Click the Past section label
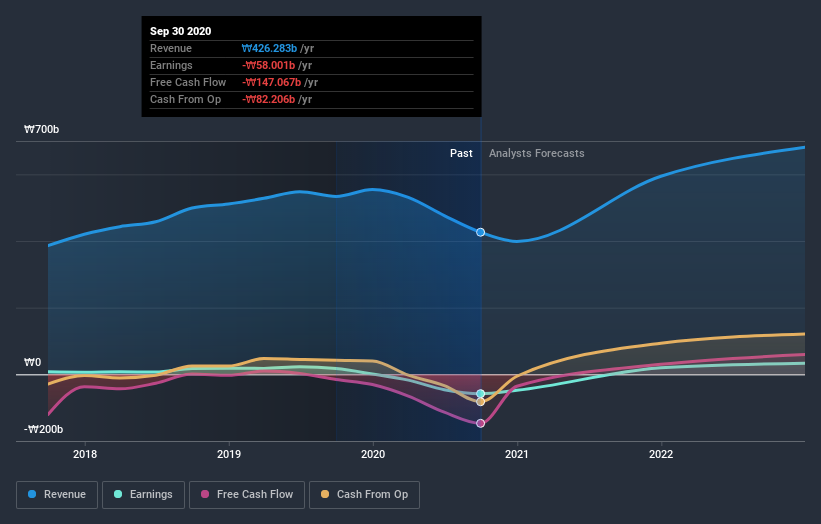Screen dimensions: 821x524 click(461, 153)
